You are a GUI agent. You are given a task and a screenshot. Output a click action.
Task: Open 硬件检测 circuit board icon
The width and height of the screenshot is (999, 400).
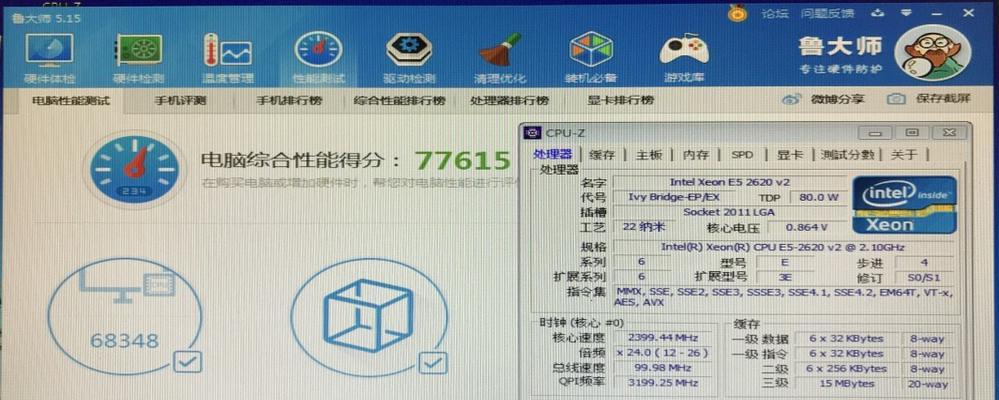pyautogui.click(x=138, y=52)
